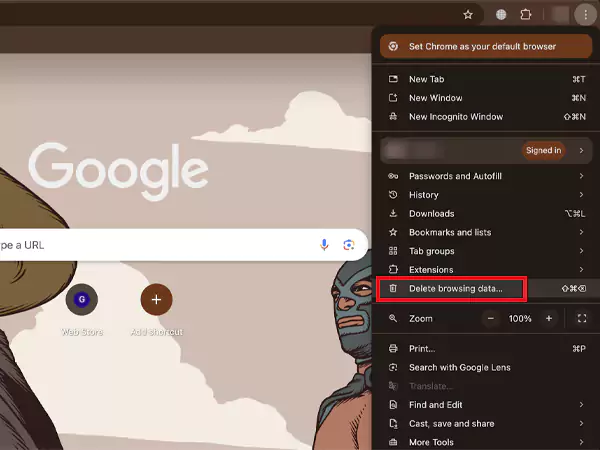Select Search with Google Lens

pyautogui.click(x=486, y=367)
